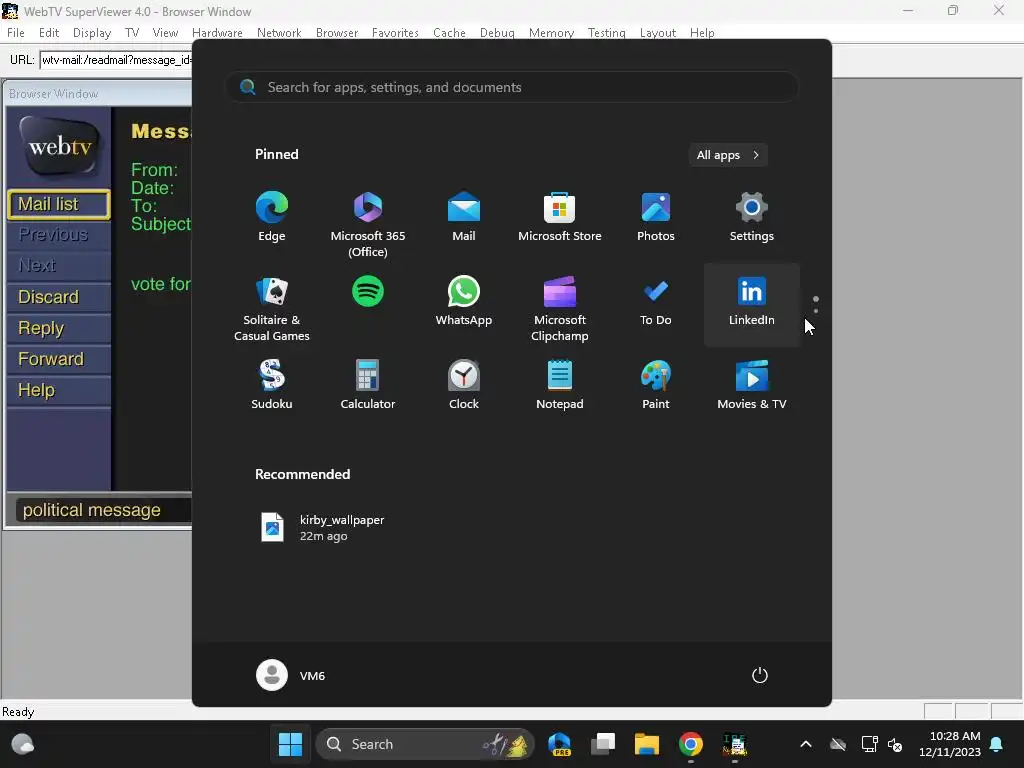This screenshot has height=768, width=1024.
Task: Open the Testing menu
Action: tap(607, 33)
